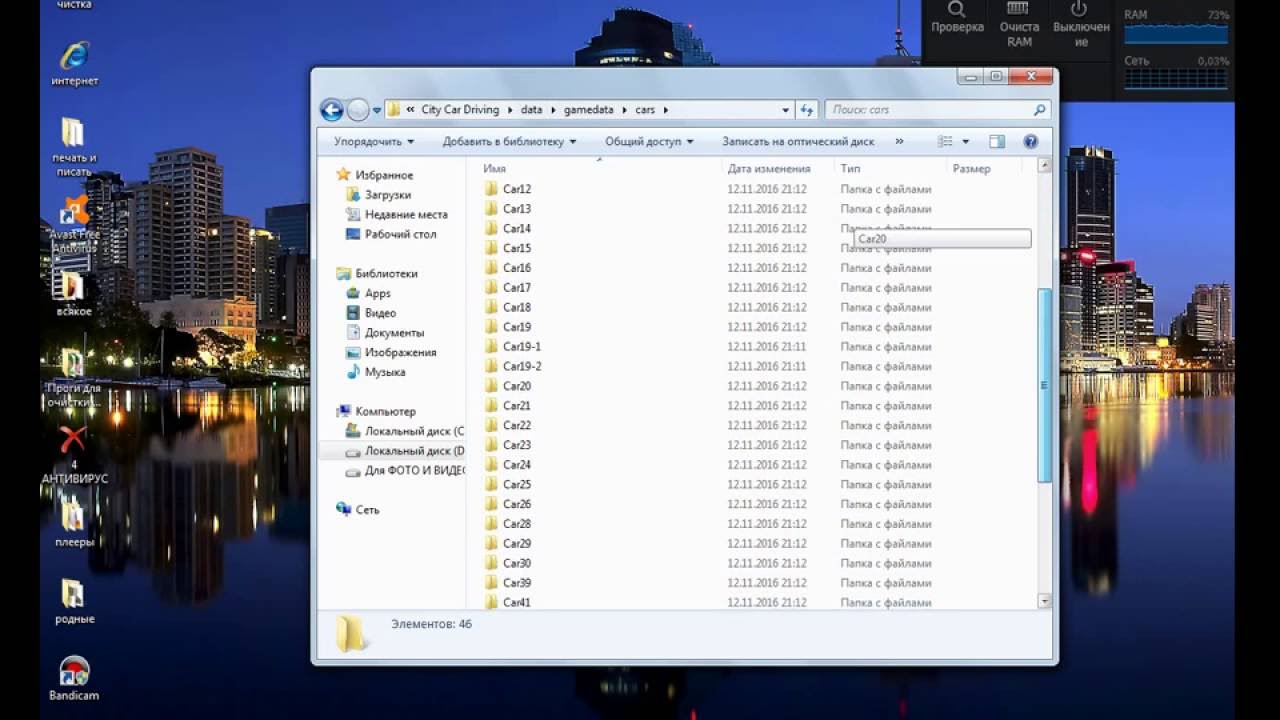
Task: Select Библиотеки in the navigation pane
Action: click(386, 273)
